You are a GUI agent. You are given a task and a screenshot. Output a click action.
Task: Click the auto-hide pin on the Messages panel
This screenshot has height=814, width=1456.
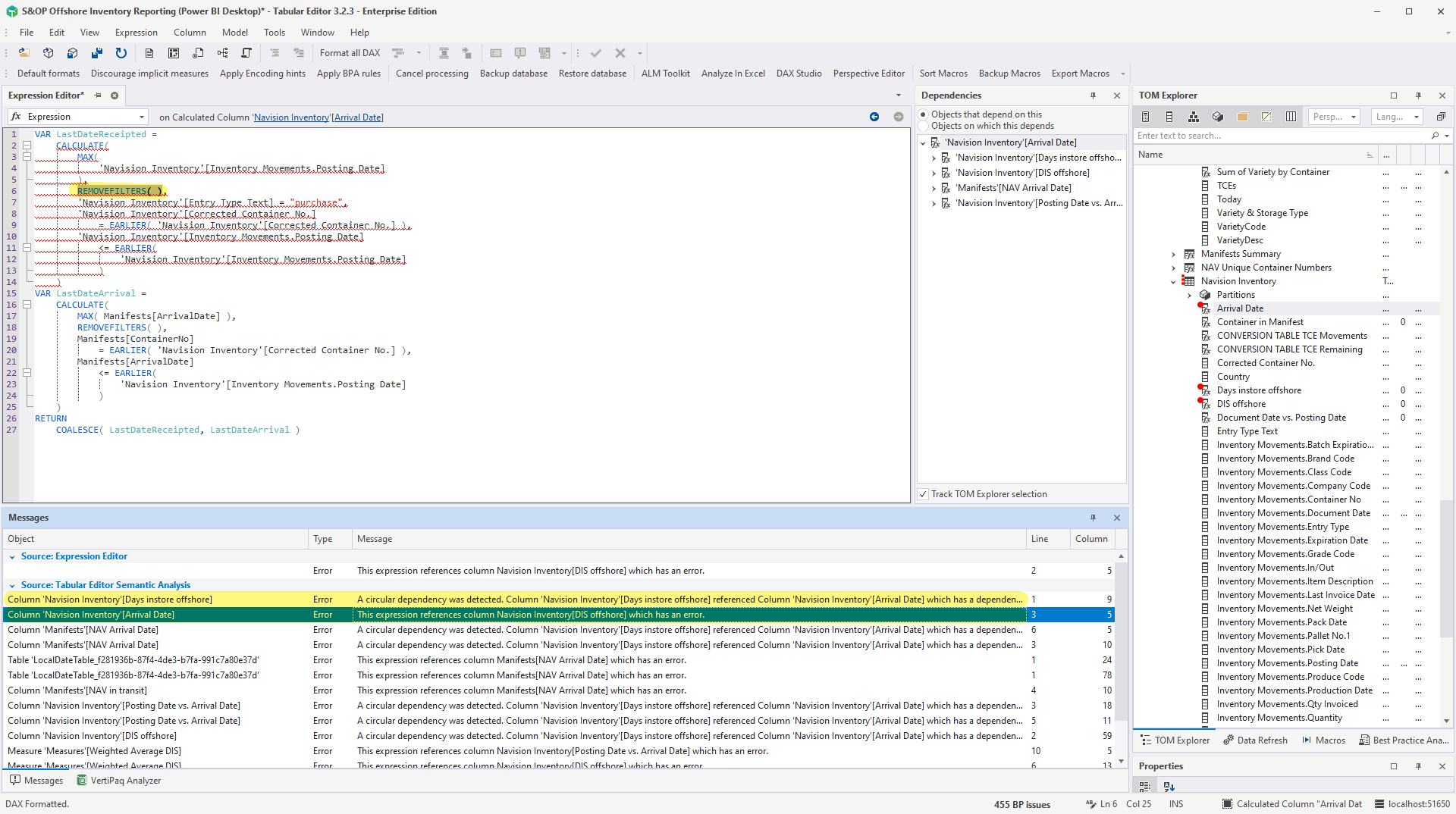click(1093, 518)
